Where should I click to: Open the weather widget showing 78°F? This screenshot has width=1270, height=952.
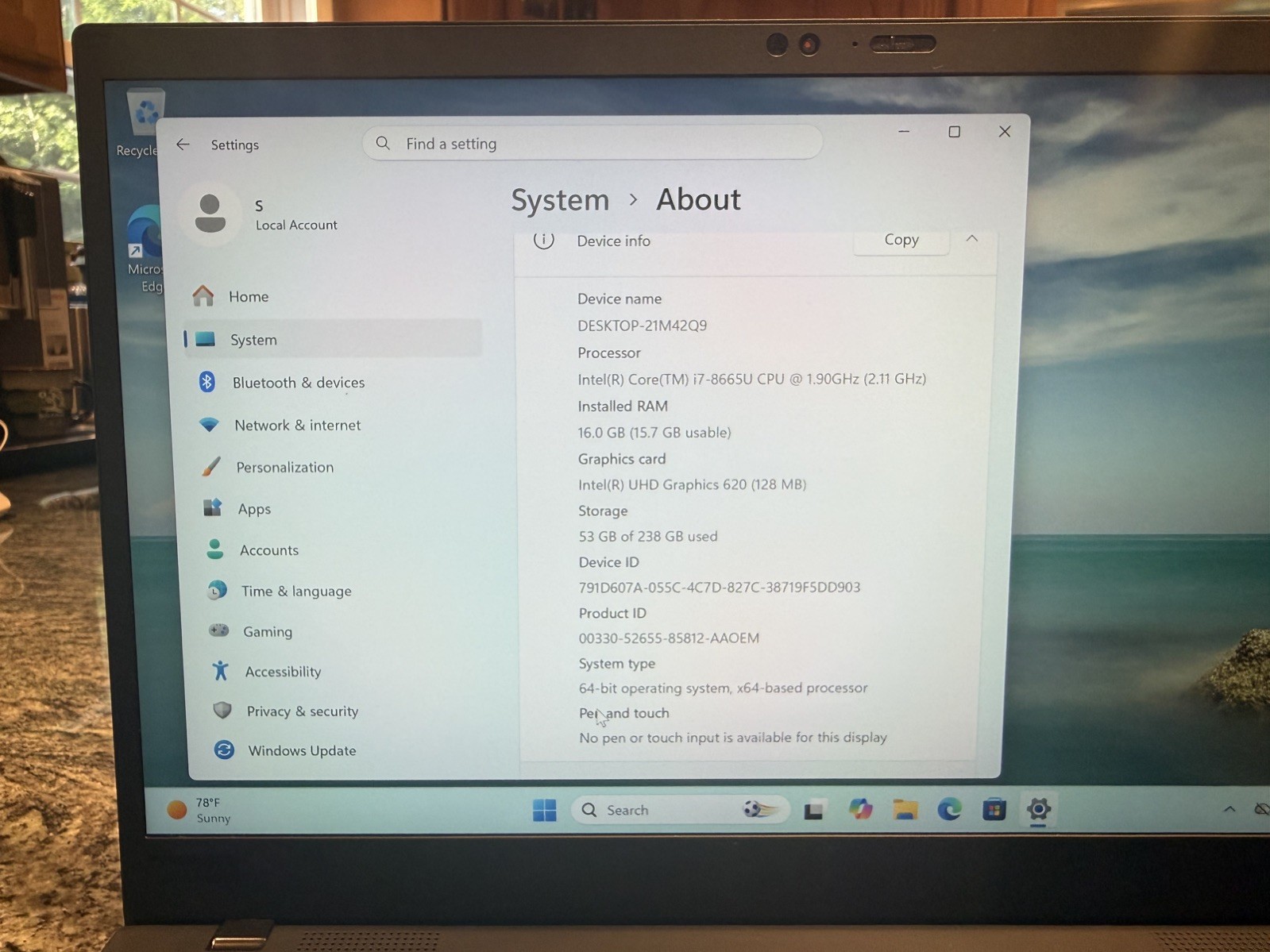point(200,810)
